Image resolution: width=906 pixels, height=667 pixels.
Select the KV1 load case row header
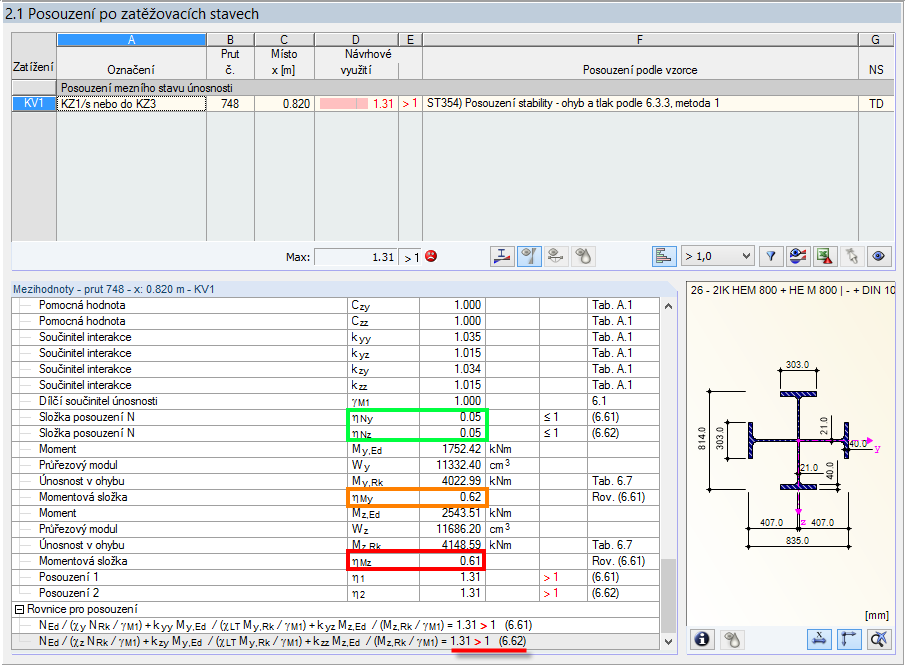click(x=34, y=103)
